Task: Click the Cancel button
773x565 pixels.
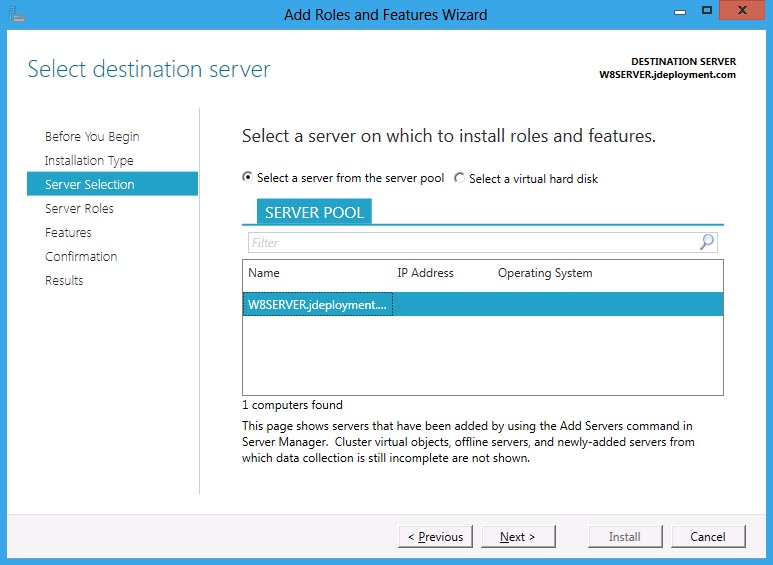Action: point(707,537)
